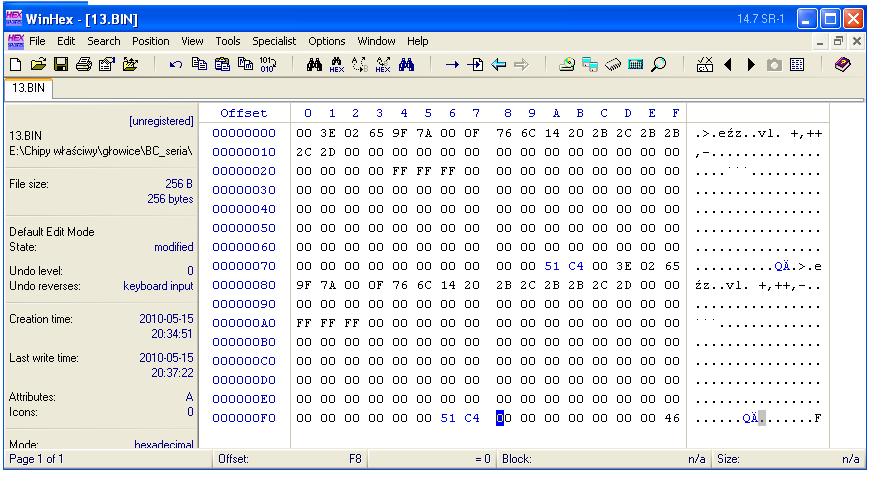Viewport: 893px width, 493px height.
Task: Restore the inner document window
Action: (838, 41)
